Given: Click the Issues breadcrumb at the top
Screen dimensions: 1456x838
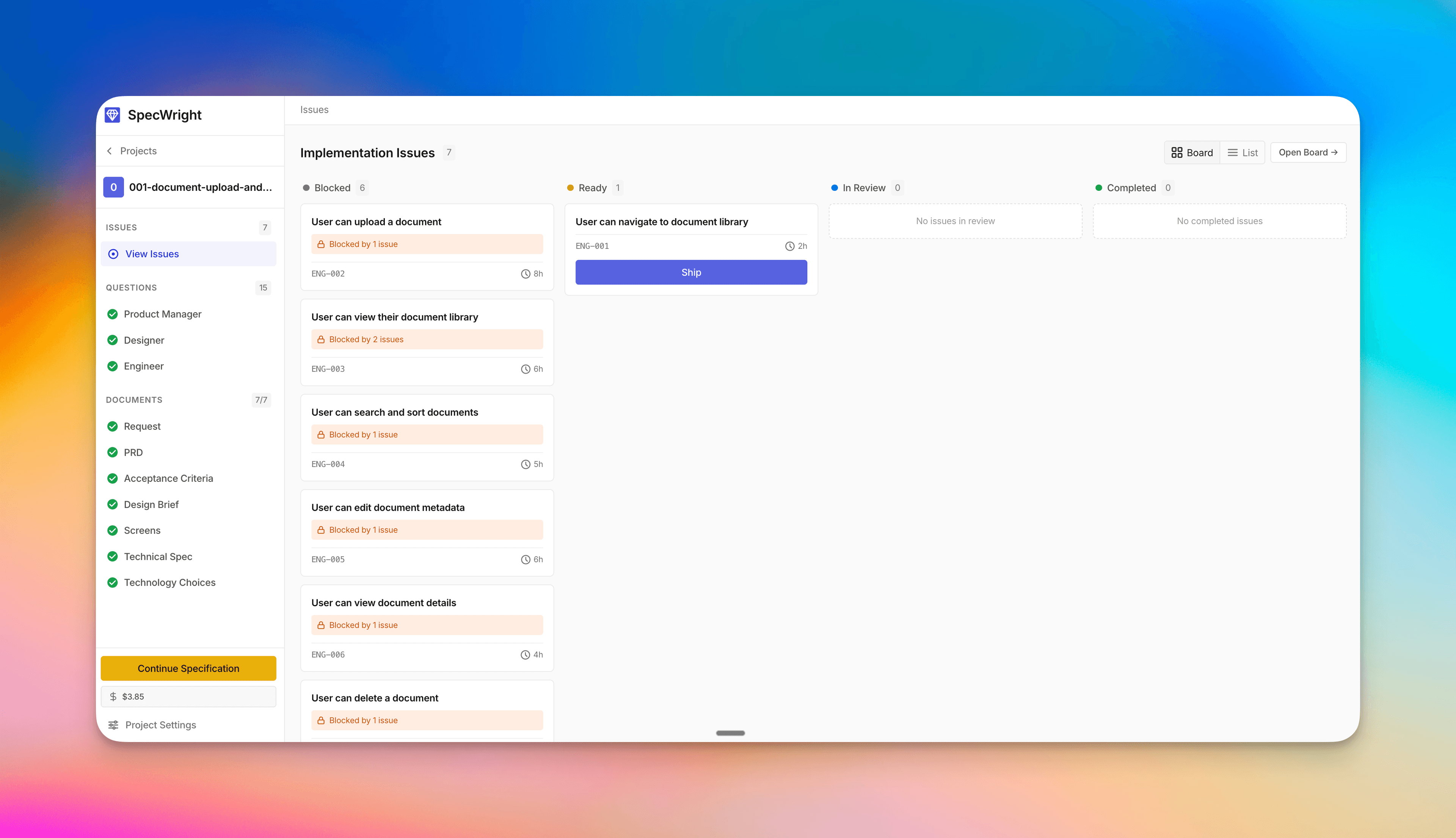Looking at the screenshot, I should (x=314, y=109).
